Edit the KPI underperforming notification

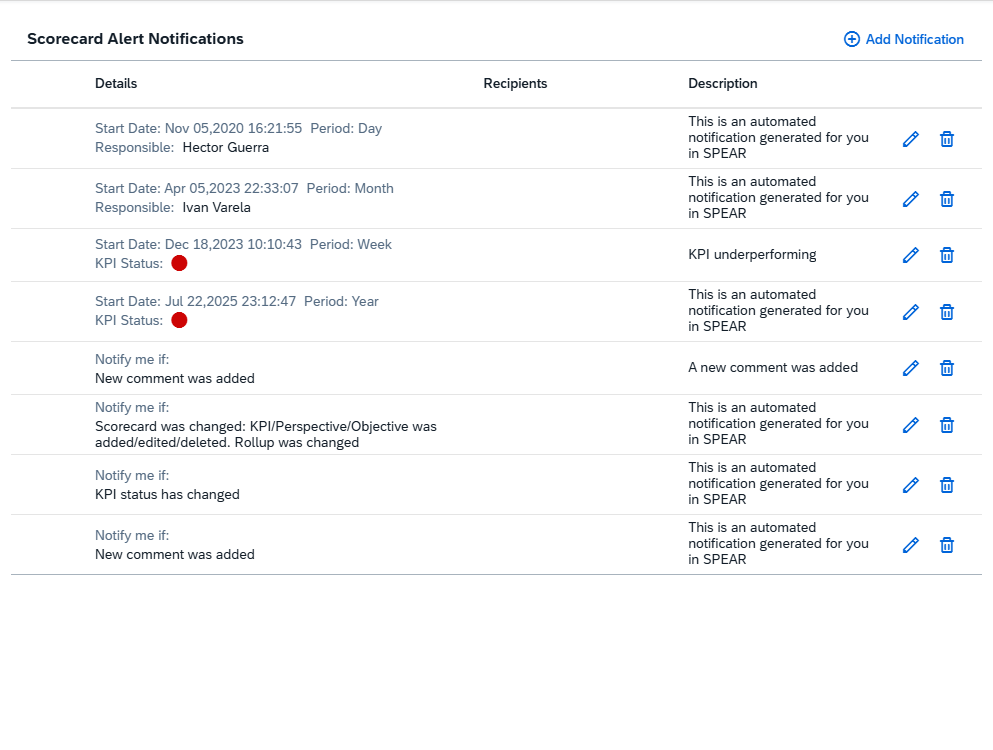tap(910, 255)
